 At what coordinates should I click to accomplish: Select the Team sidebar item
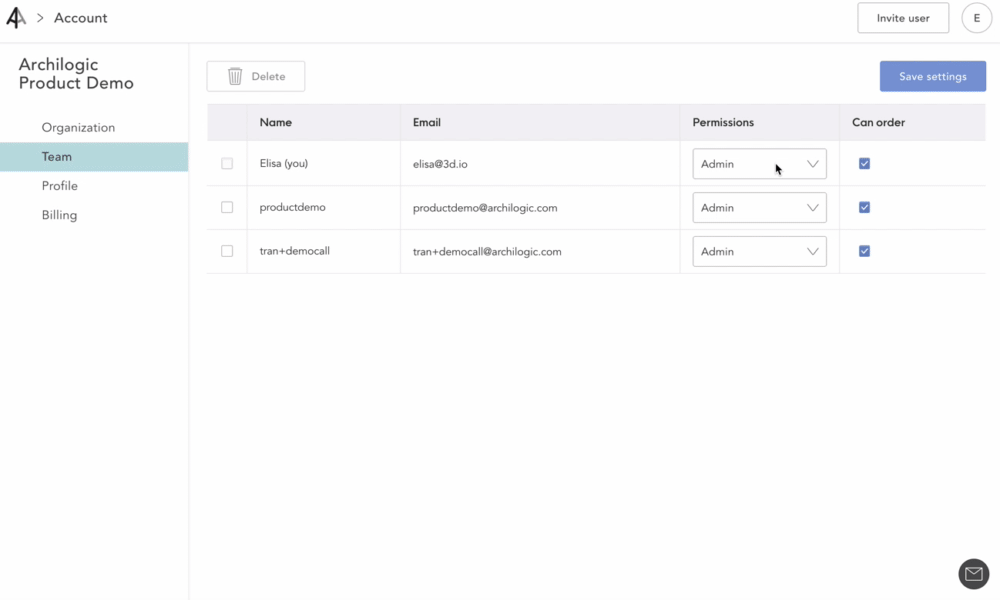pyautogui.click(x=94, y=157)
